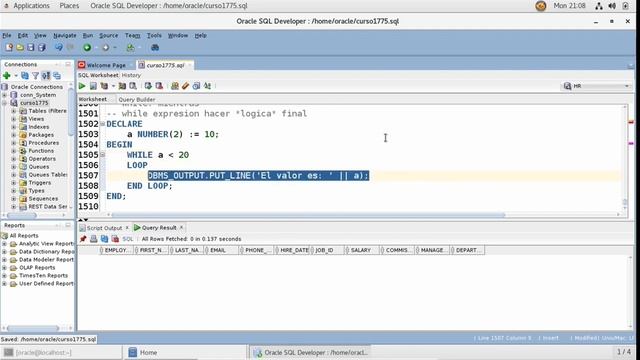The height and width of the screenshot is (360, 640).
Task: Click the Commit icon in worksheet toolbar
Action: [148, 86]
